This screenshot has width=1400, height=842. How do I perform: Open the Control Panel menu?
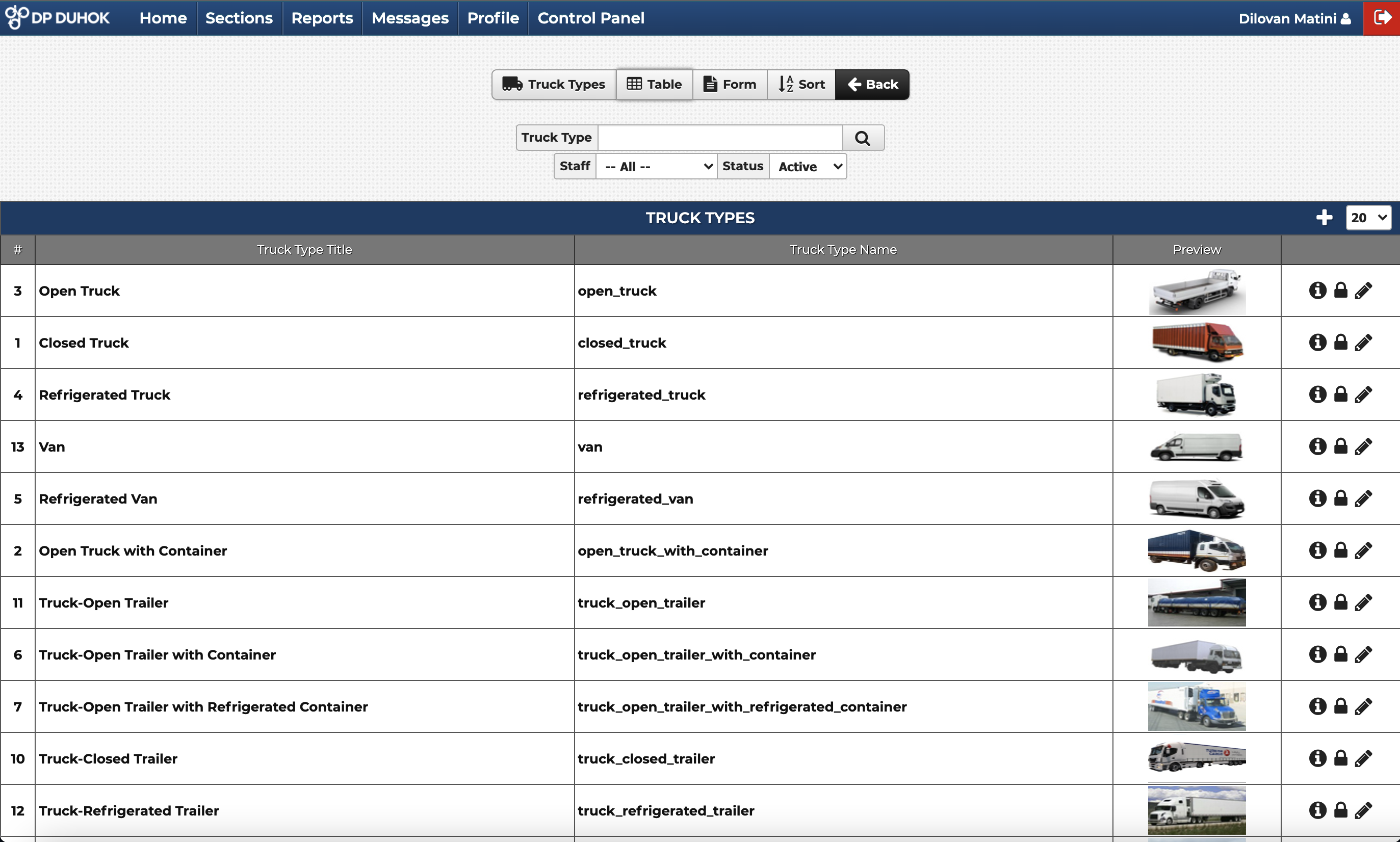(591, 18)
